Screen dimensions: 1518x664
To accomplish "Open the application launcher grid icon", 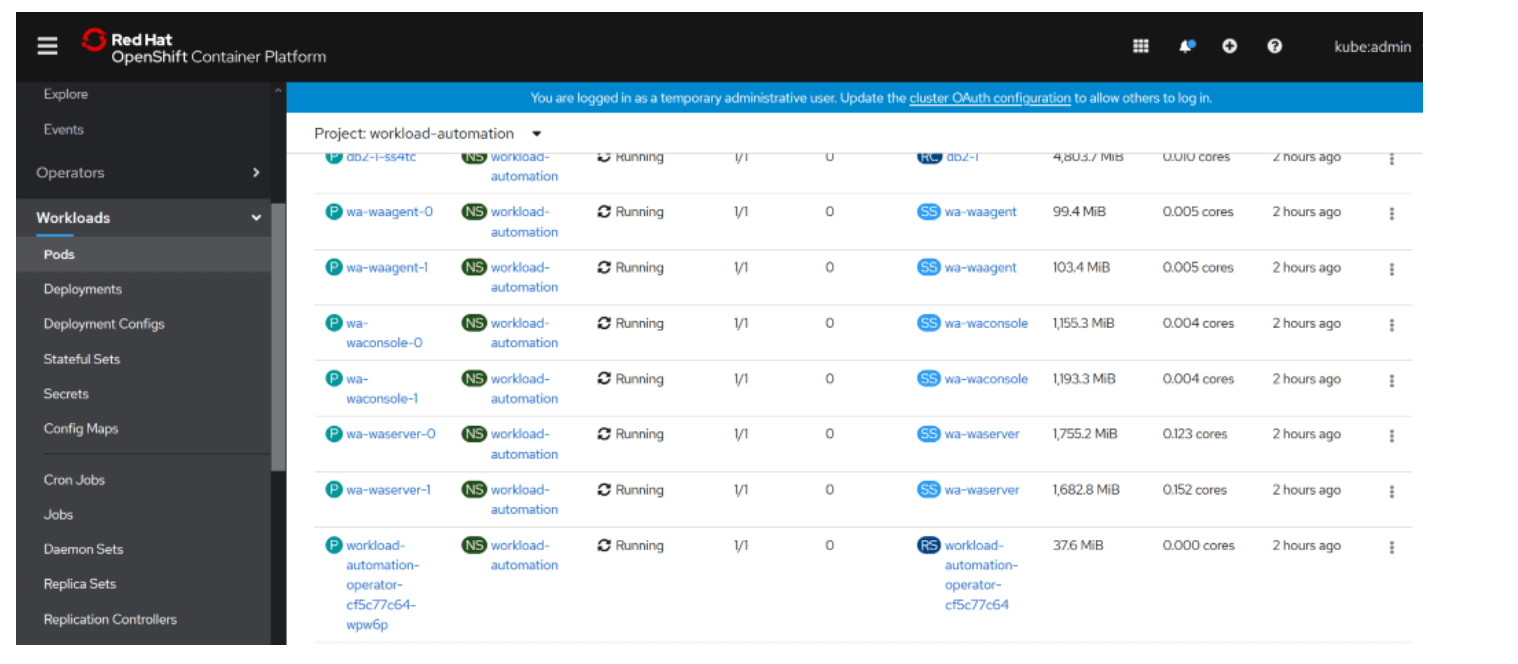I will 1140,46.
